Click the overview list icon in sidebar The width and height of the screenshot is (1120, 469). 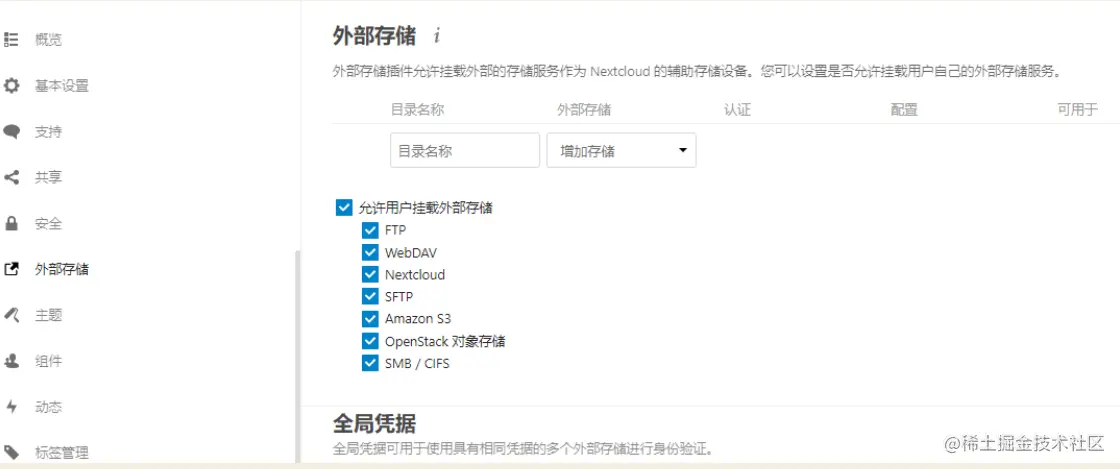pyautogui.click(x=11, y=39)
